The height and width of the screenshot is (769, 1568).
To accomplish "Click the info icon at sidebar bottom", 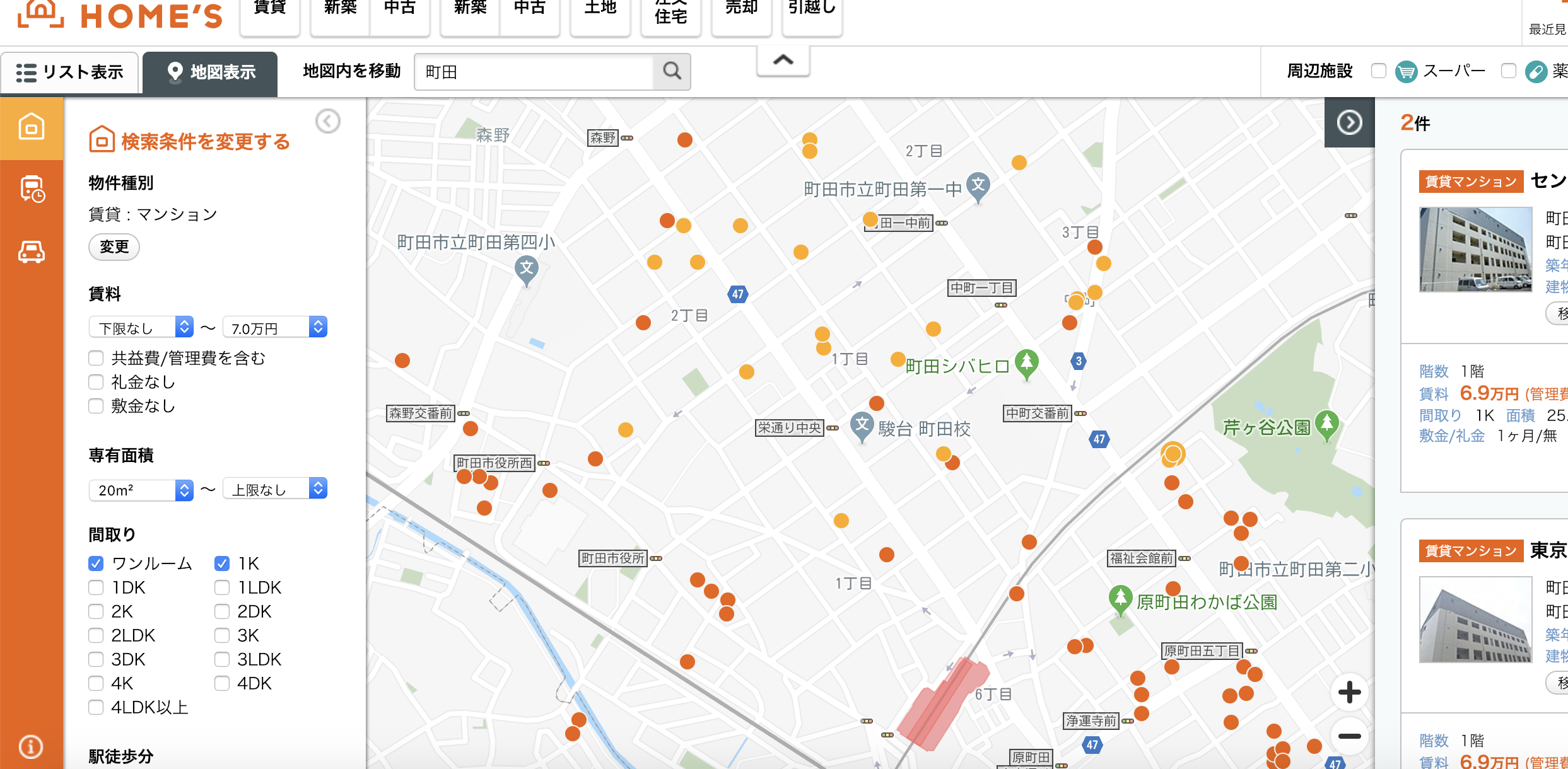I will coord(31,747).
